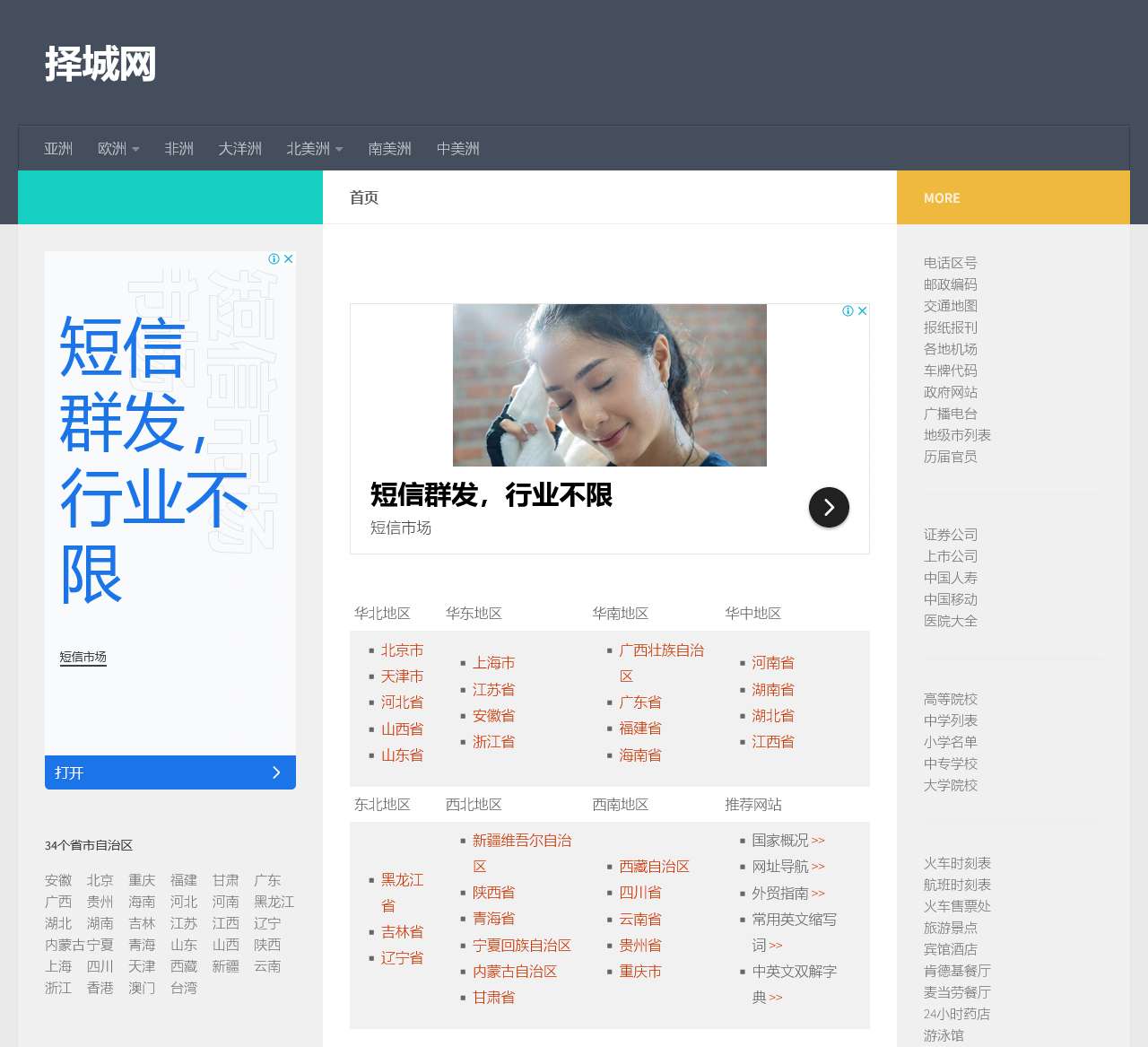Open the 西藏自治区 link
The width and height of the screenshot is (1148, 1047).
(x=655, y=867)
